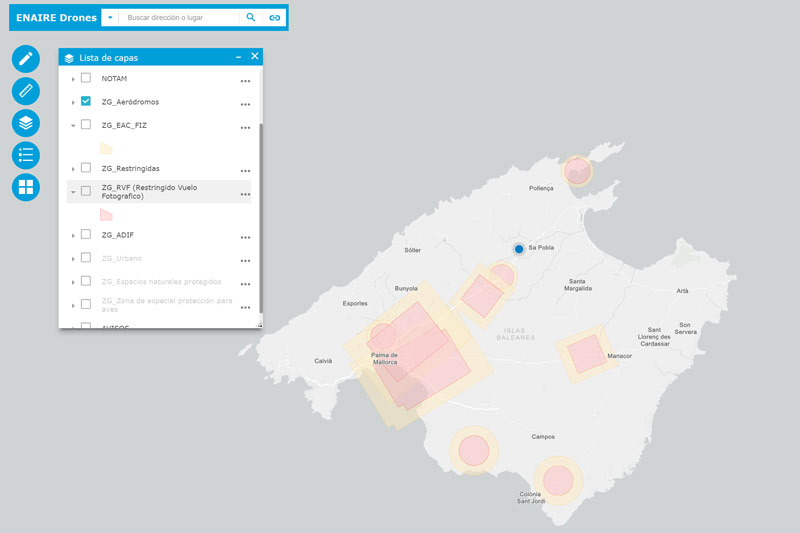Click the search magnifier icon
The image size is (800, 533).
pos(251,18)
